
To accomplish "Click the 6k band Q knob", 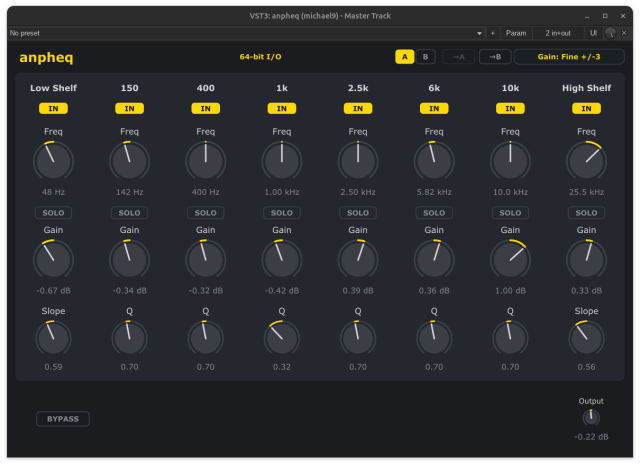I will click(x=434, y=338).
